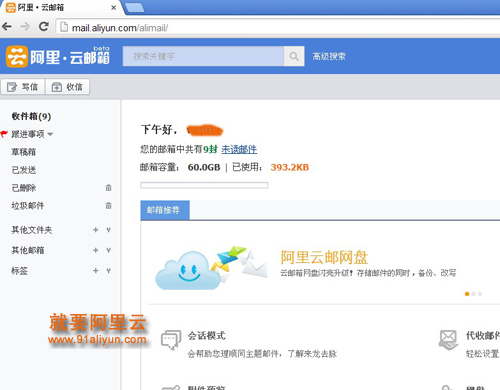Close the 阿里·云邮箱 browser tab
500x390 pixels.
[x=113, y=7]
